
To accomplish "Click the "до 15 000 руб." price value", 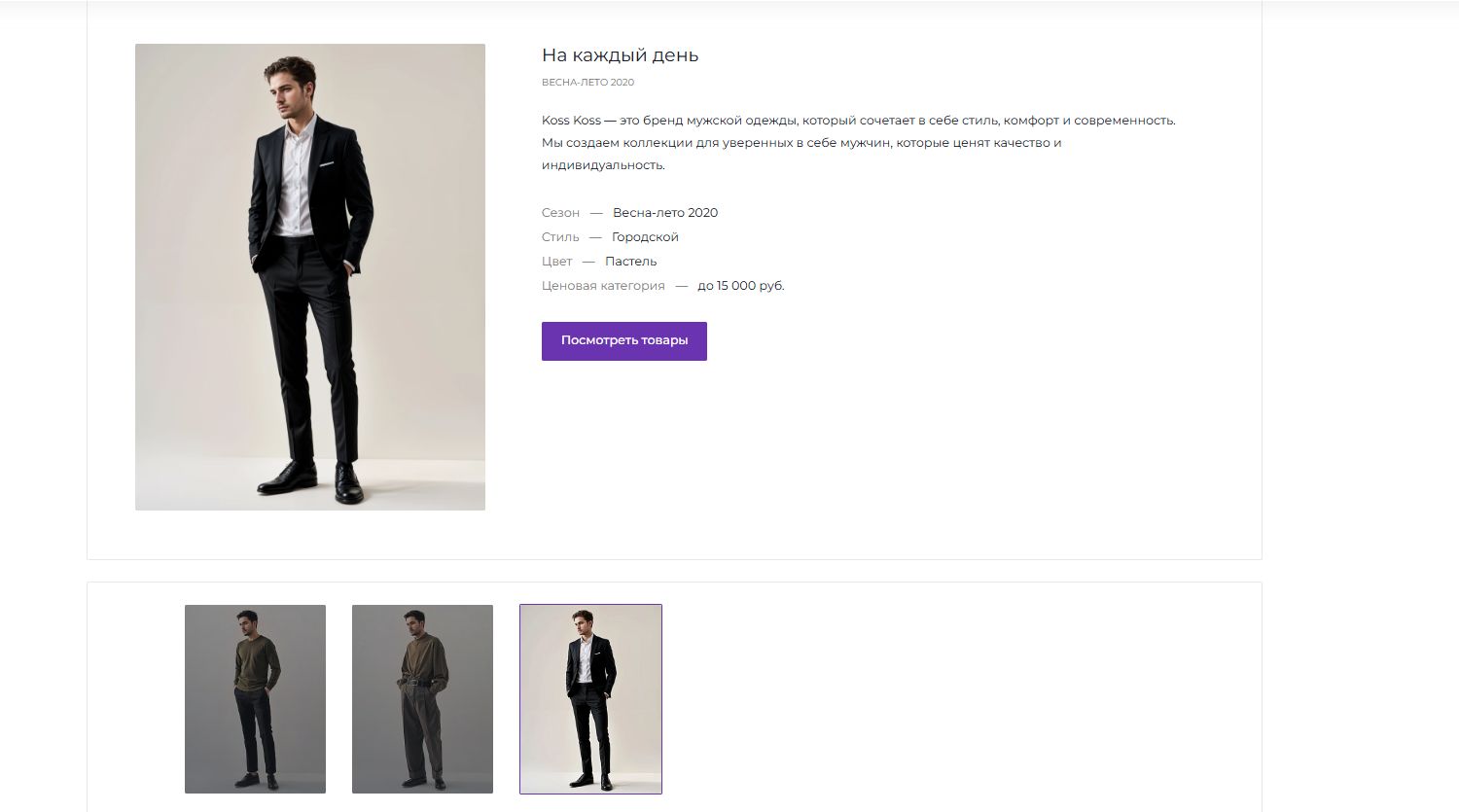I will pyautogui.click(x=740, y=286).
